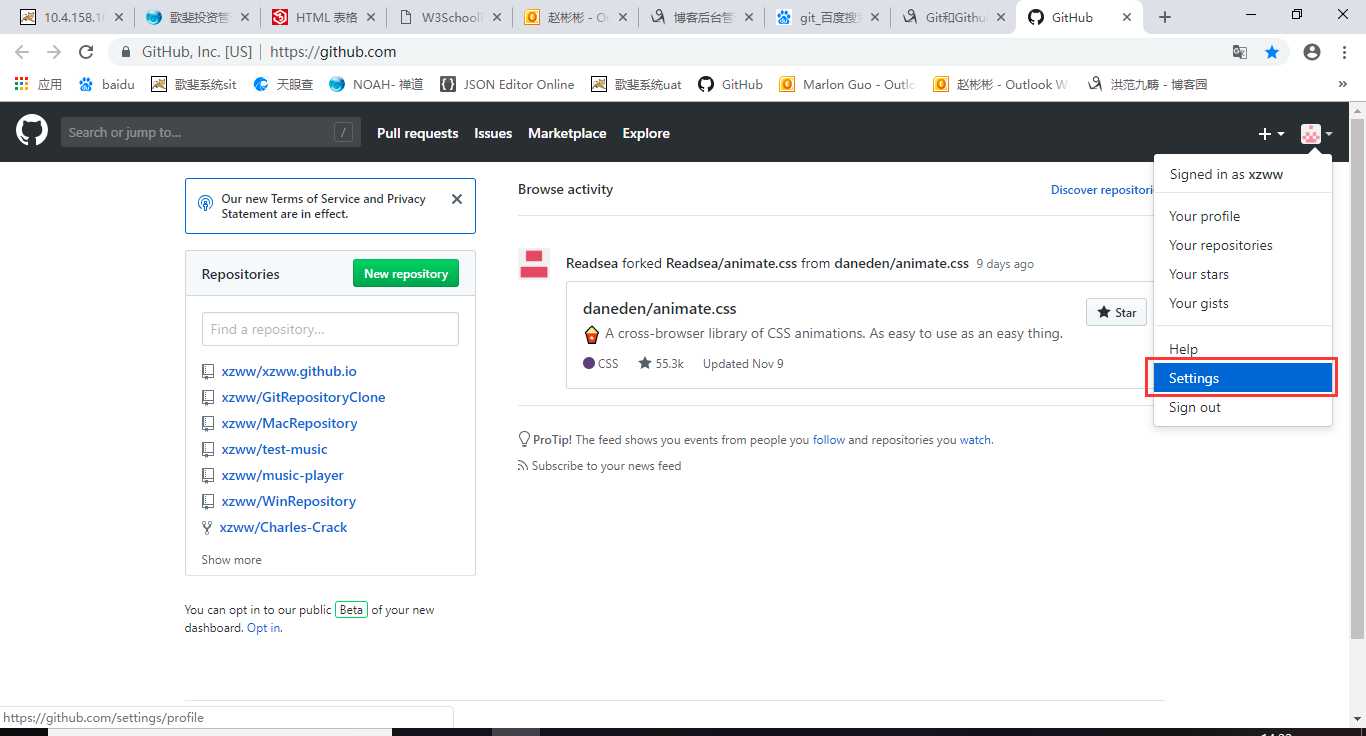1366x736 pixels.
Task: Open xzww/Charles-Crack forked repository
Action: [x=284, y=527]
